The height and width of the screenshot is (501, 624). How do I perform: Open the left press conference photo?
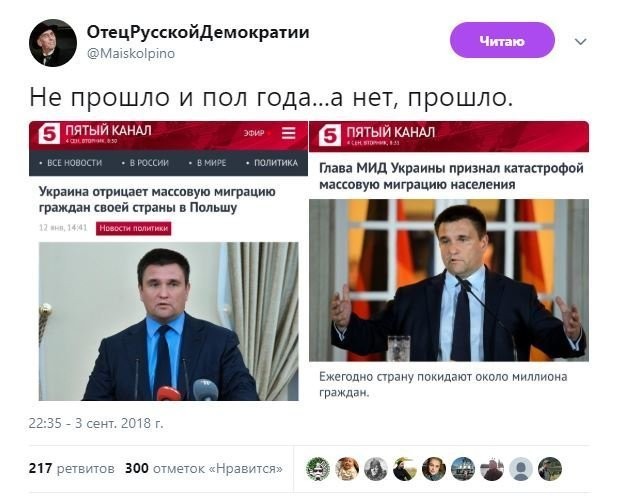[x=168, y=321]
